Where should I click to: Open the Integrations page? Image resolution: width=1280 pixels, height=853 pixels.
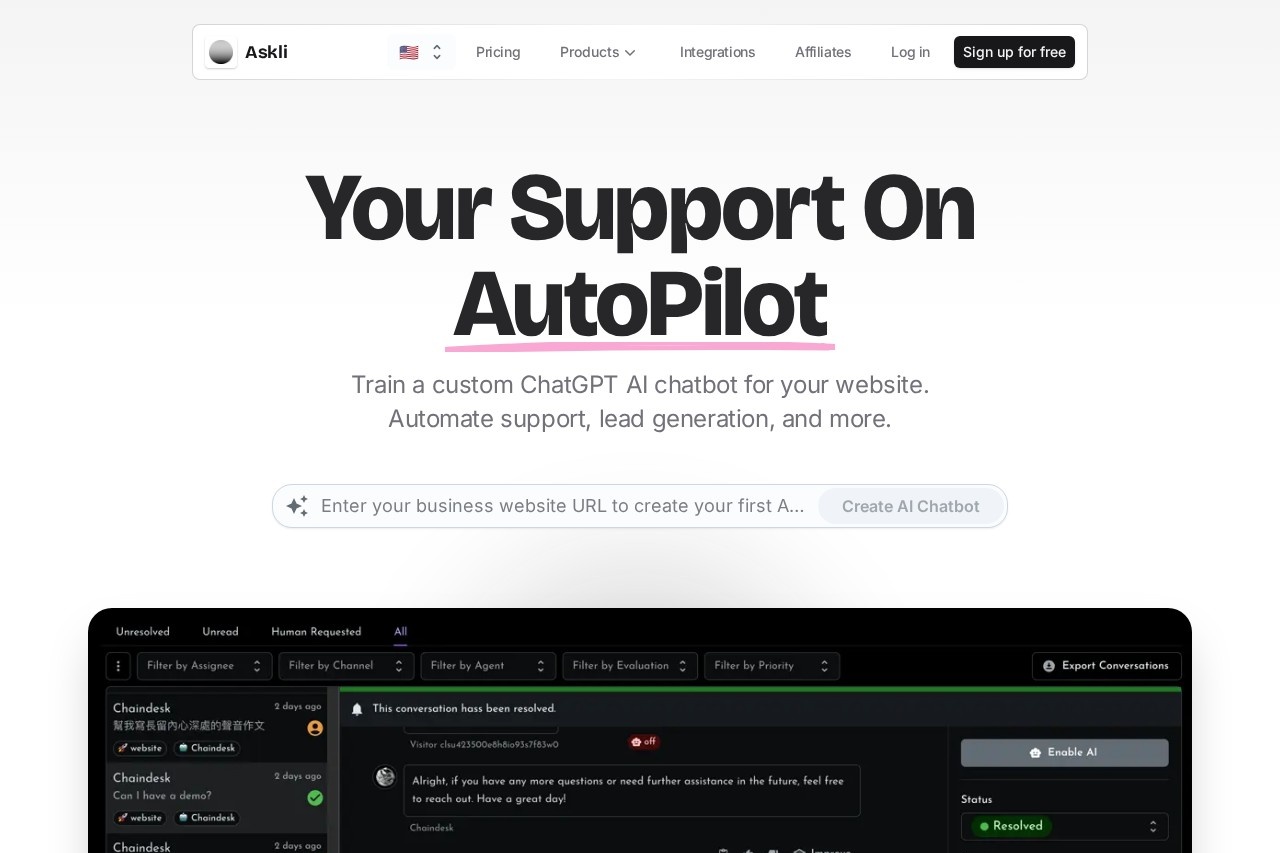tap(717, 52)
